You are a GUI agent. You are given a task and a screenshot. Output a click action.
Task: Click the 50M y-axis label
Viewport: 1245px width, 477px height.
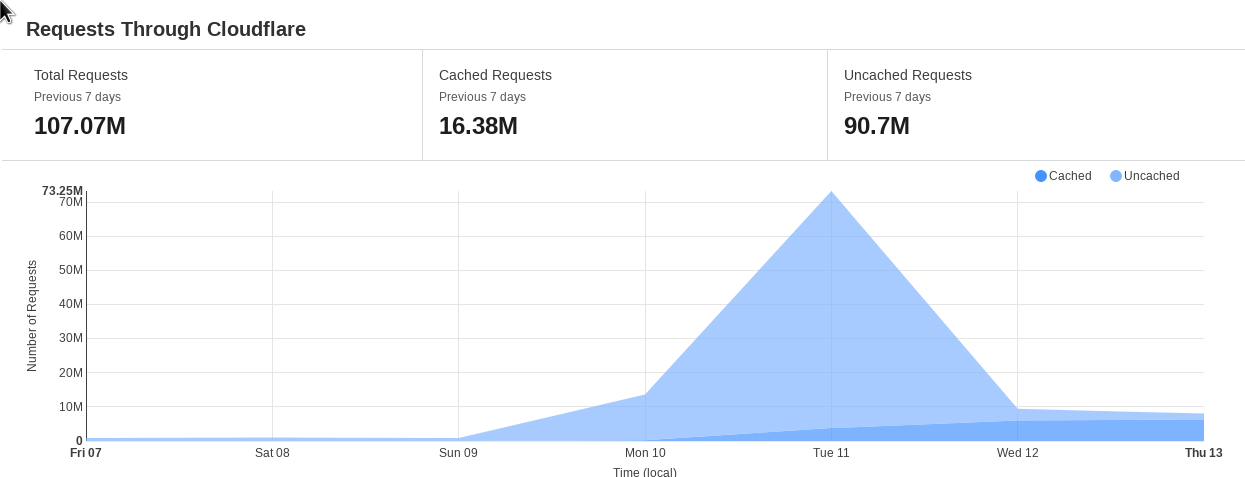click(x=71, y=270)
